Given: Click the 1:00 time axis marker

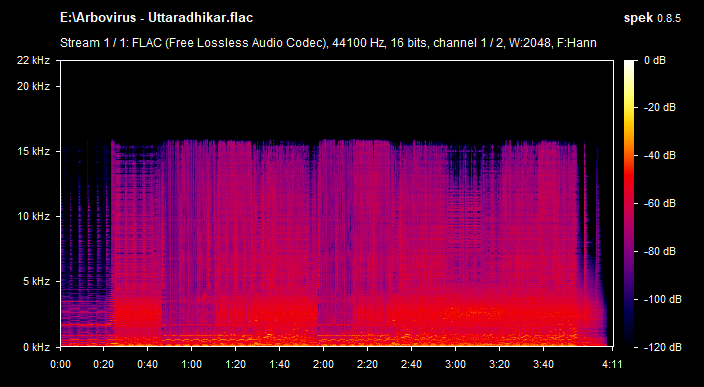Looking at the screenshot, I should tap(192, 364).
